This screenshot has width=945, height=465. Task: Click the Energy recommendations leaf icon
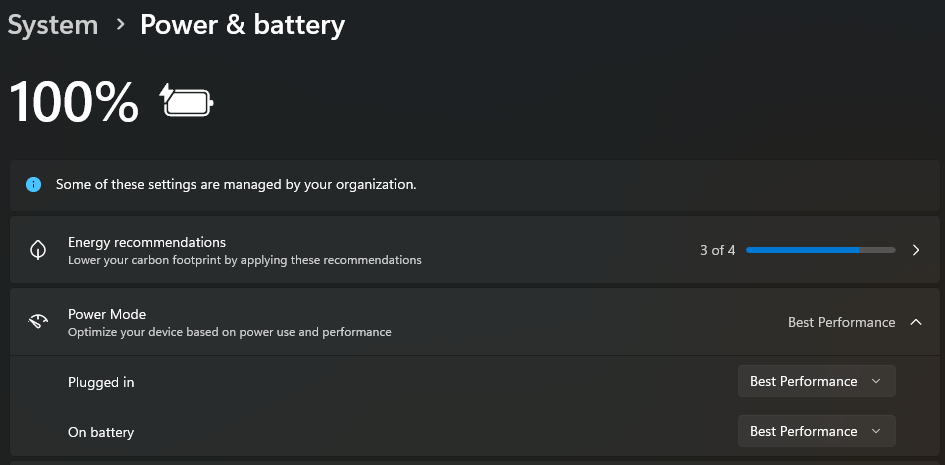tap(38, 250)
